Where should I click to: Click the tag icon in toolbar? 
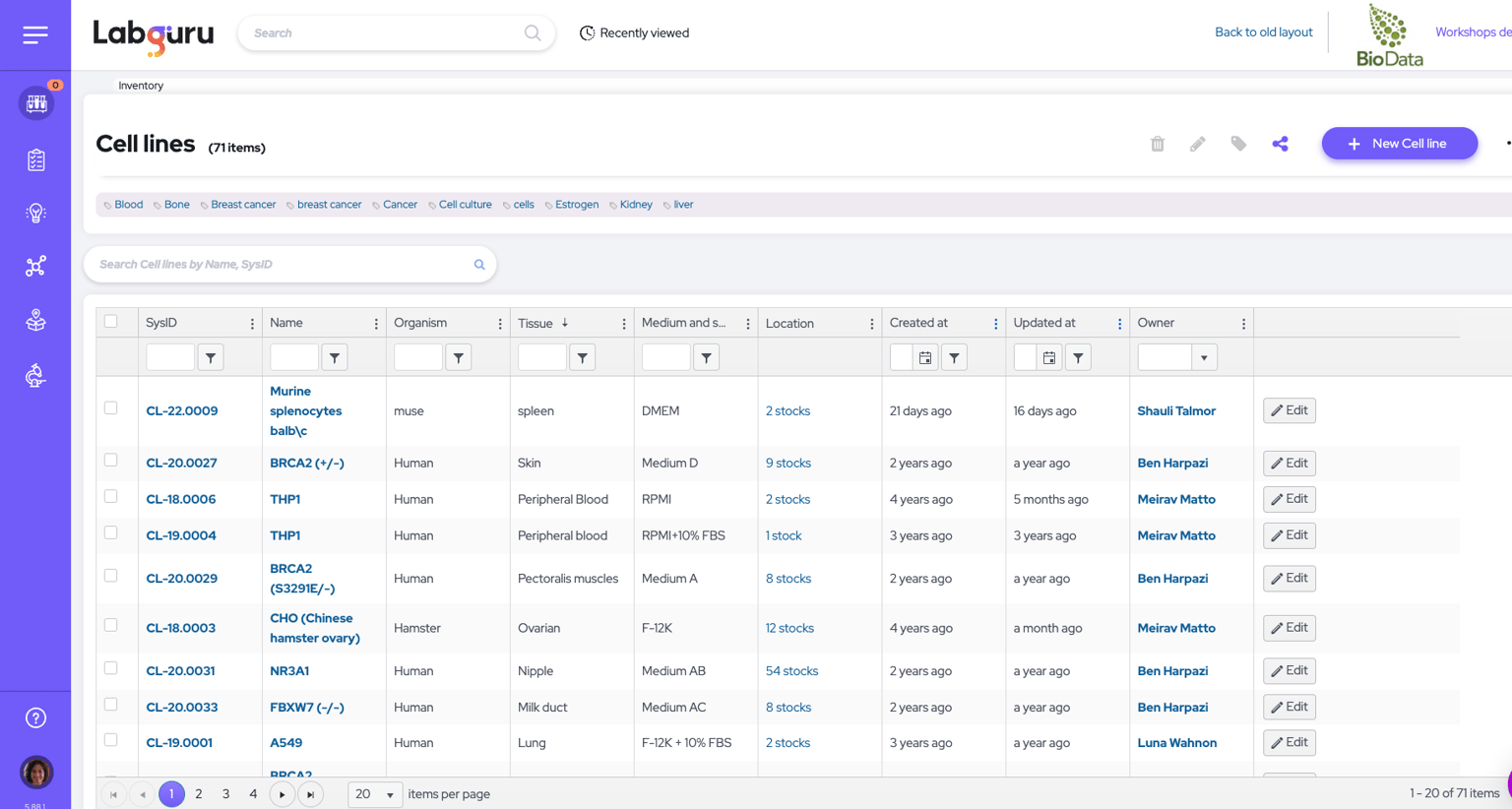[x=1238, y=144]
